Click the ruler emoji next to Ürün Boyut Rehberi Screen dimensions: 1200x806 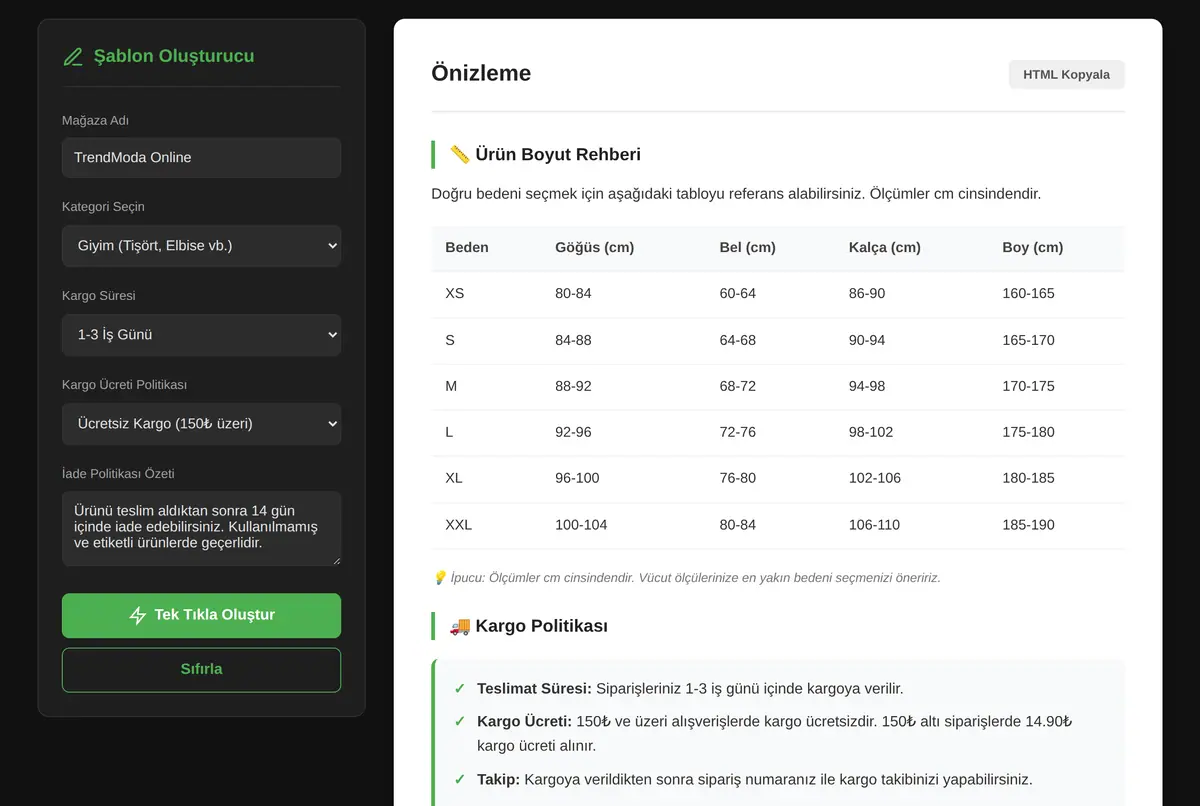coord(460,154)
